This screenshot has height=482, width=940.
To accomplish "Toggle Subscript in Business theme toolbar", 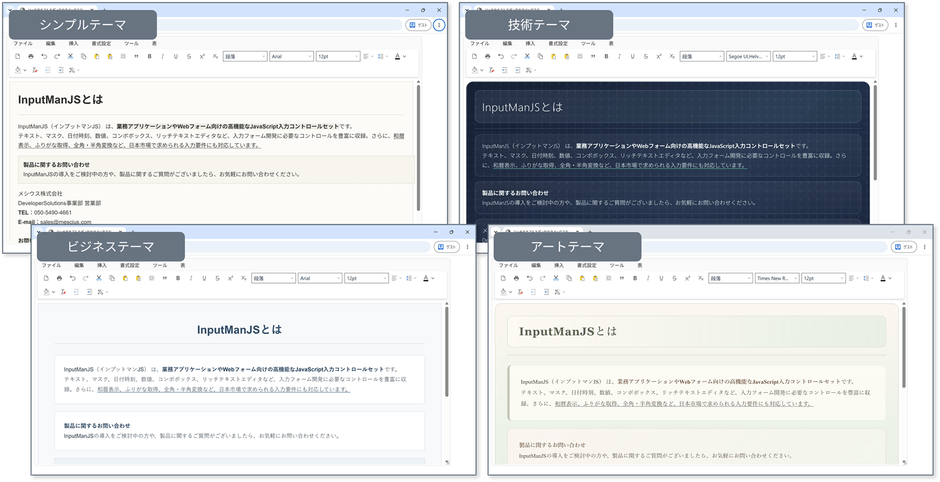I will 243,278.
